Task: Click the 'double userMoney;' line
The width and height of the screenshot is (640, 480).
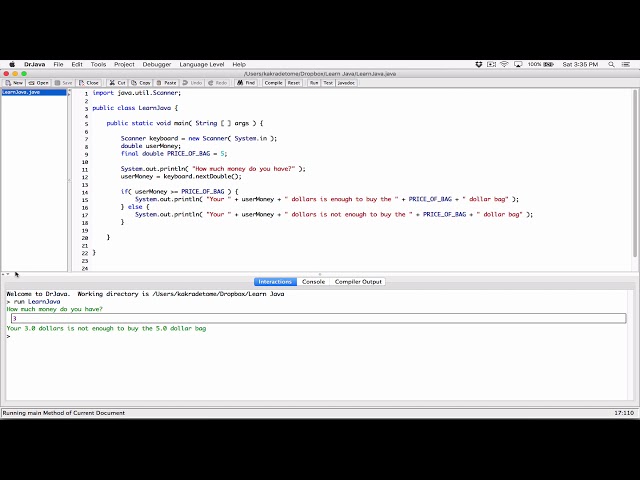Action: (151, 146)
